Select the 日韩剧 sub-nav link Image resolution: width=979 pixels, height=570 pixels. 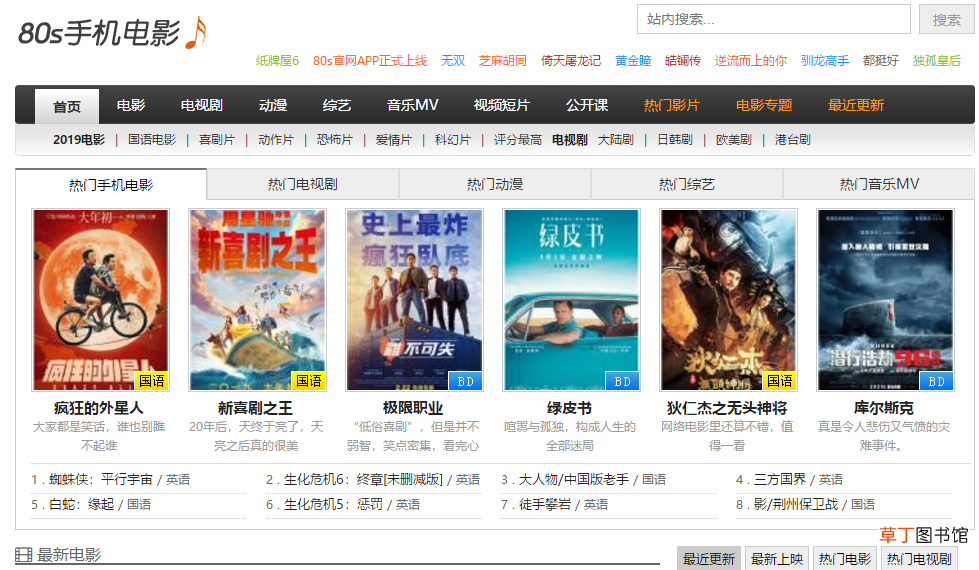675,140
